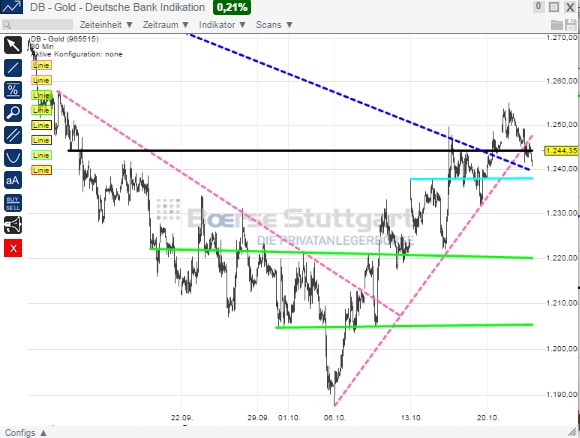Open the Zeiteinheit dropdown
Screen dimensions: 580x438
point(106,25)
